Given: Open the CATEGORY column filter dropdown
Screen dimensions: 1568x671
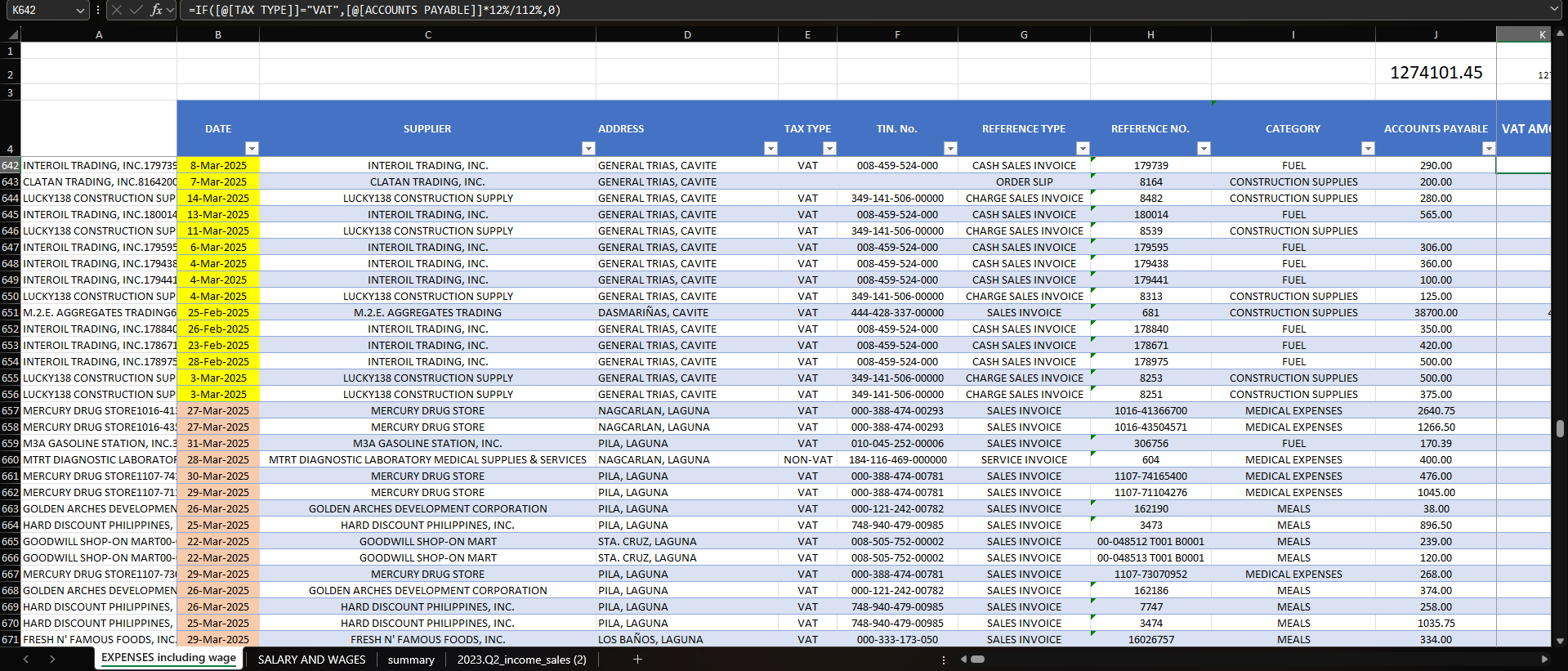Looking at the screenshot, I should click(1368, 148).
